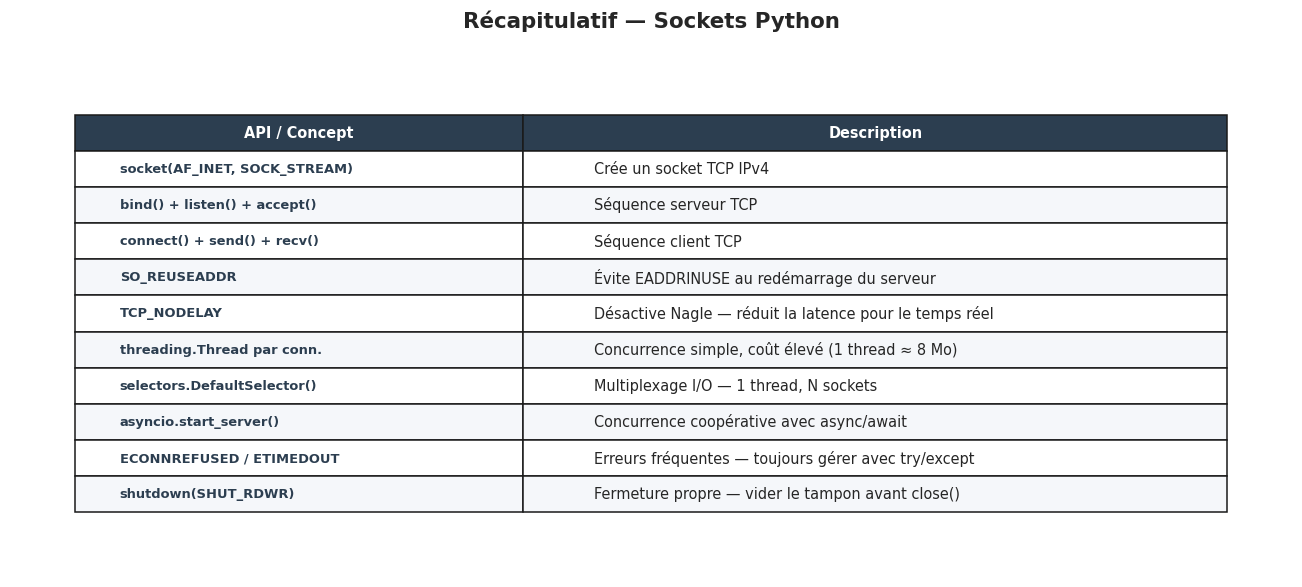Screen dimensions: 1302x587
Task: Click the title "Récapitulatif — Sockets Python"
Action: [x=651, y=22]
